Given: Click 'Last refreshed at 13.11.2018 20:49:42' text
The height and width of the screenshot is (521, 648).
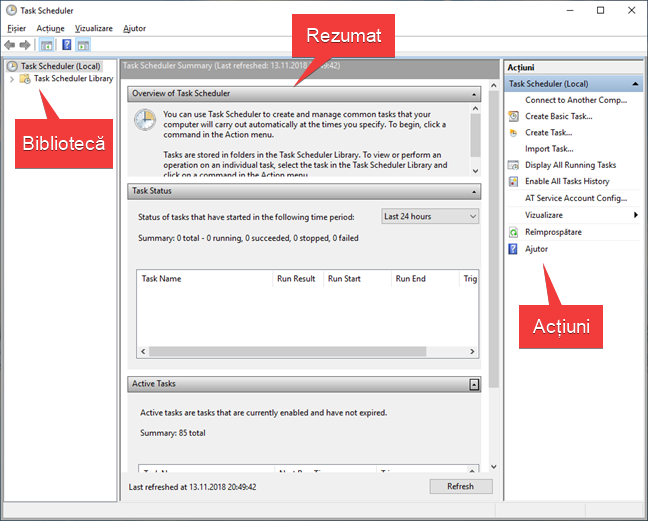Looking at the screenshot, I should tap(193, 487).
